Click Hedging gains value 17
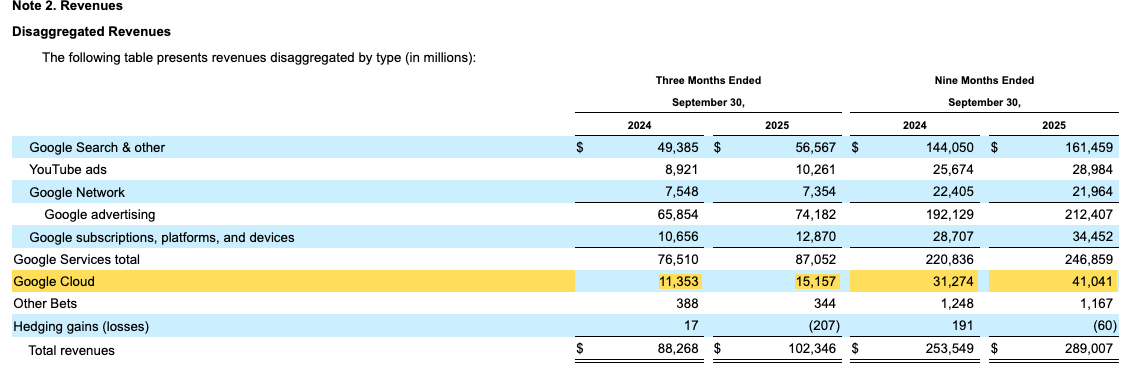 coord(691,326)
